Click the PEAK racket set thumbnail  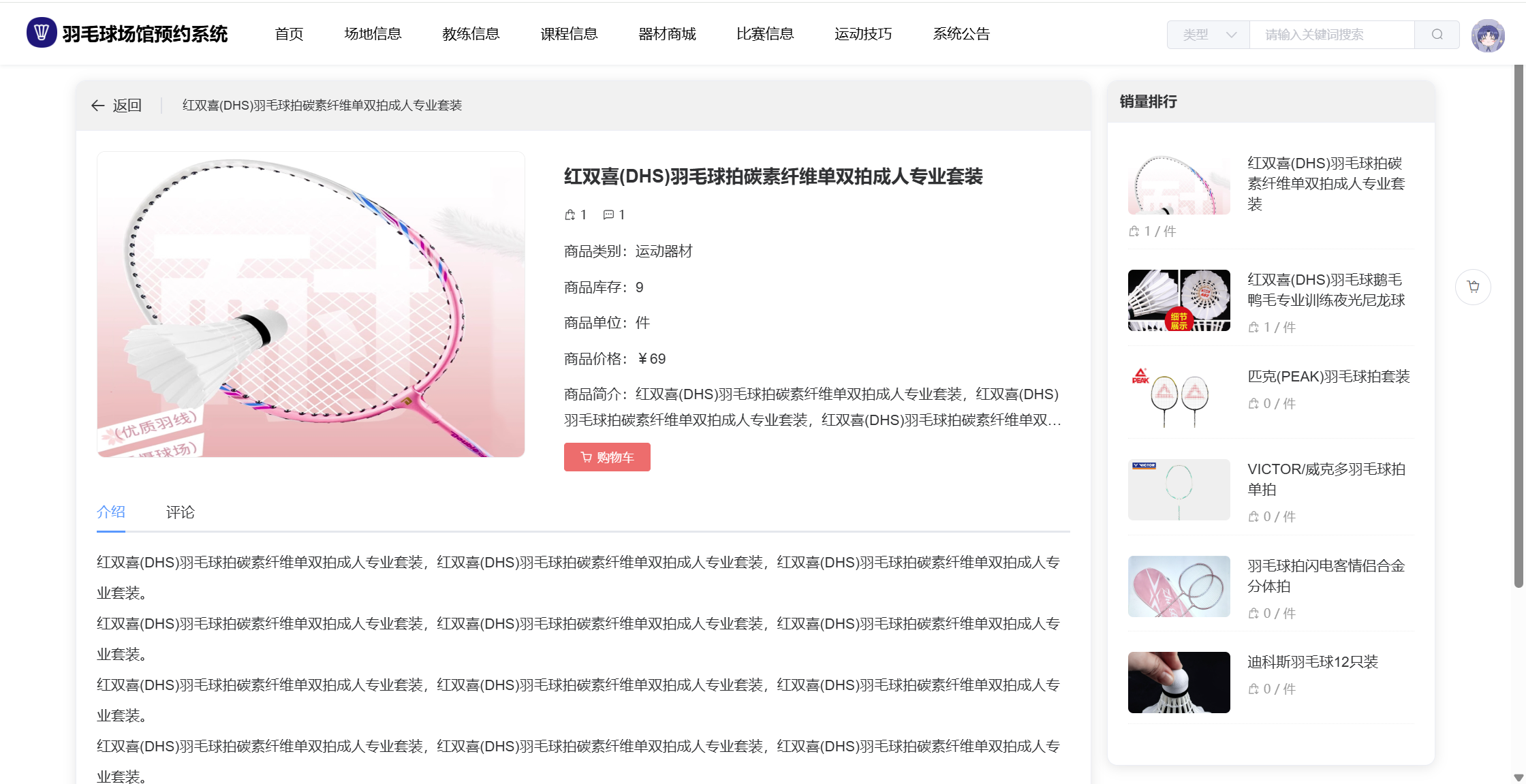1179,395
